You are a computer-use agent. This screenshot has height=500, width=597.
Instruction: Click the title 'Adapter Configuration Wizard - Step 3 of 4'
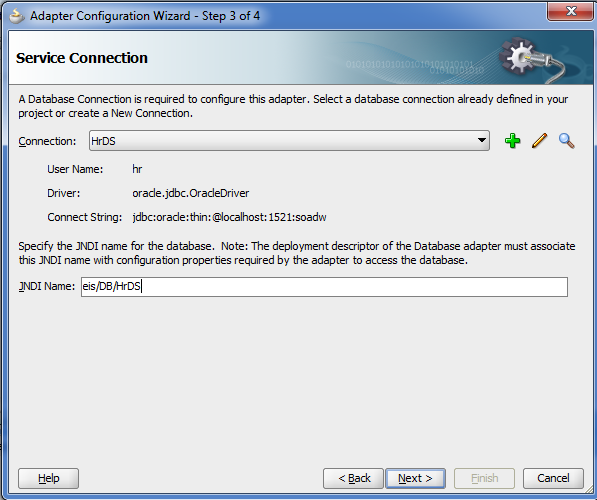point(145,16)
